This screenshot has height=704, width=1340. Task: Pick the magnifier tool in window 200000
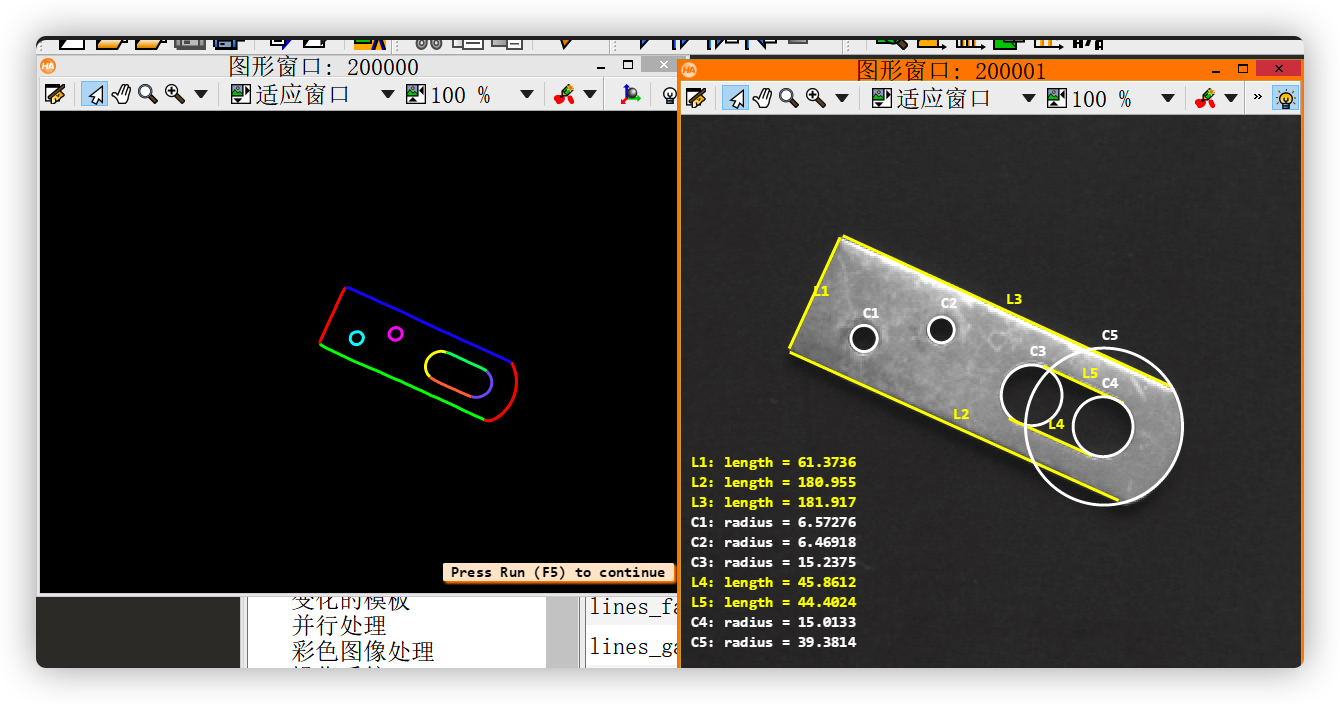147,94
